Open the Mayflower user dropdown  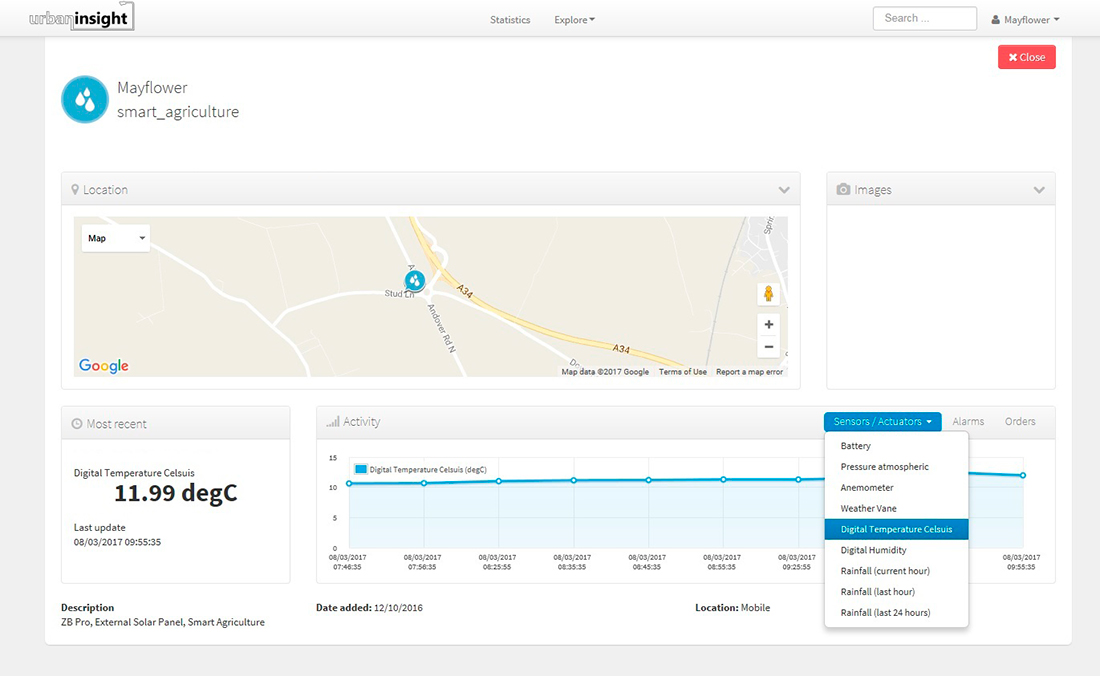(1025, 20)
